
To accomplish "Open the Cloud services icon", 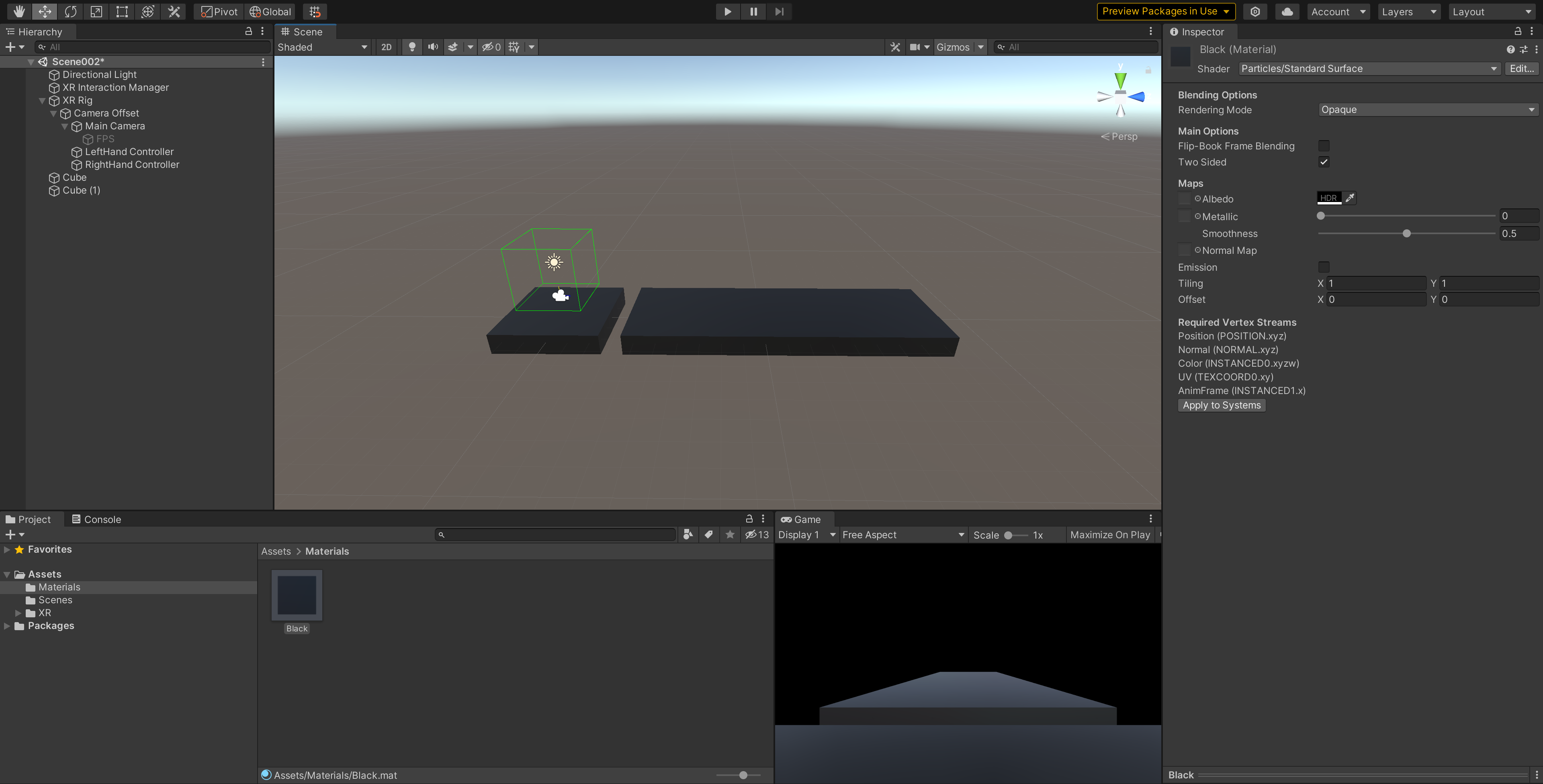I will pos(1287,11).
